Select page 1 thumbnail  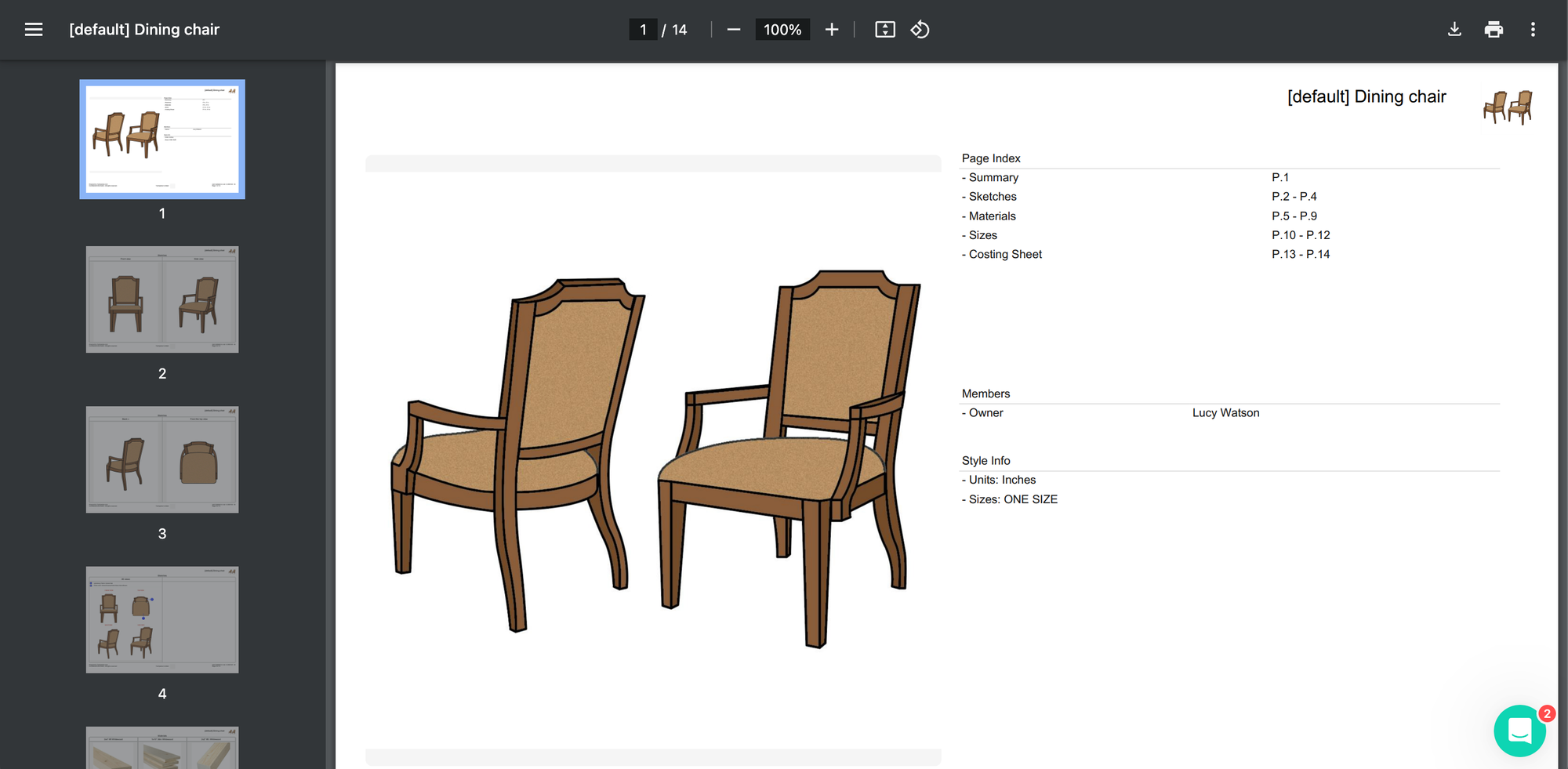162,139
